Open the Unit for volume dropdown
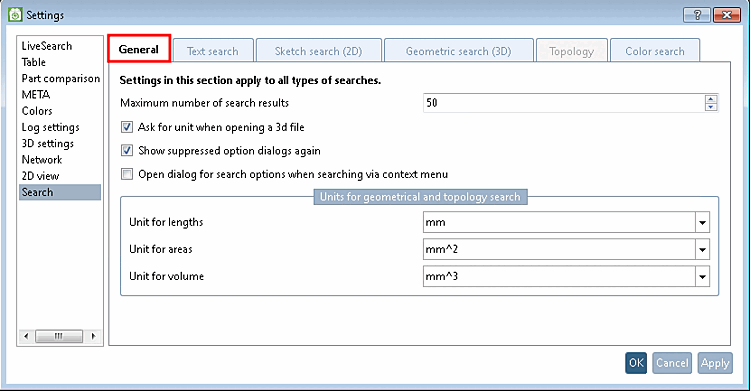The image size is (750, 391). pos(702,277)
